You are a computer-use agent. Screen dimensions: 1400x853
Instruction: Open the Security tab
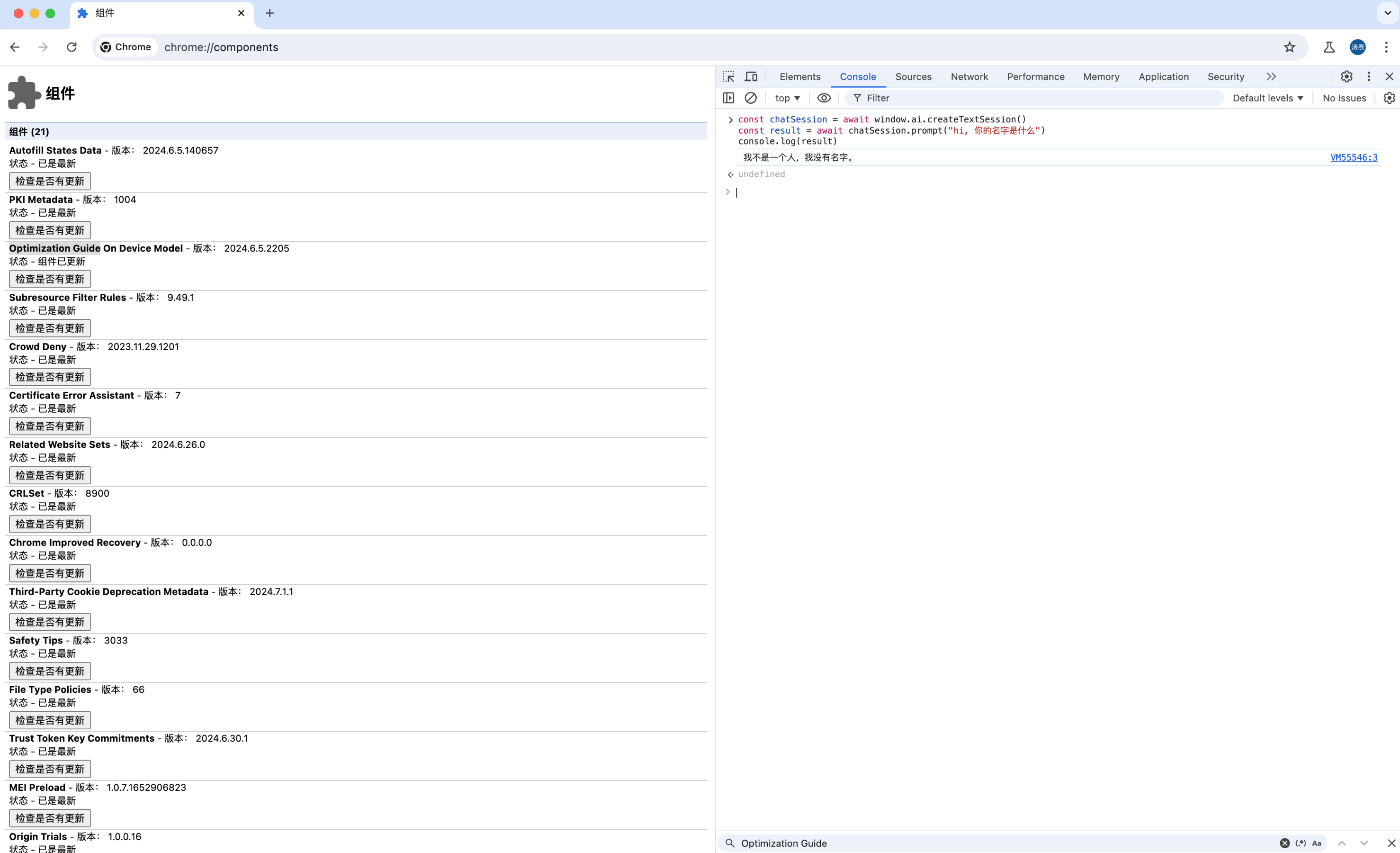tap(1226, 77)
